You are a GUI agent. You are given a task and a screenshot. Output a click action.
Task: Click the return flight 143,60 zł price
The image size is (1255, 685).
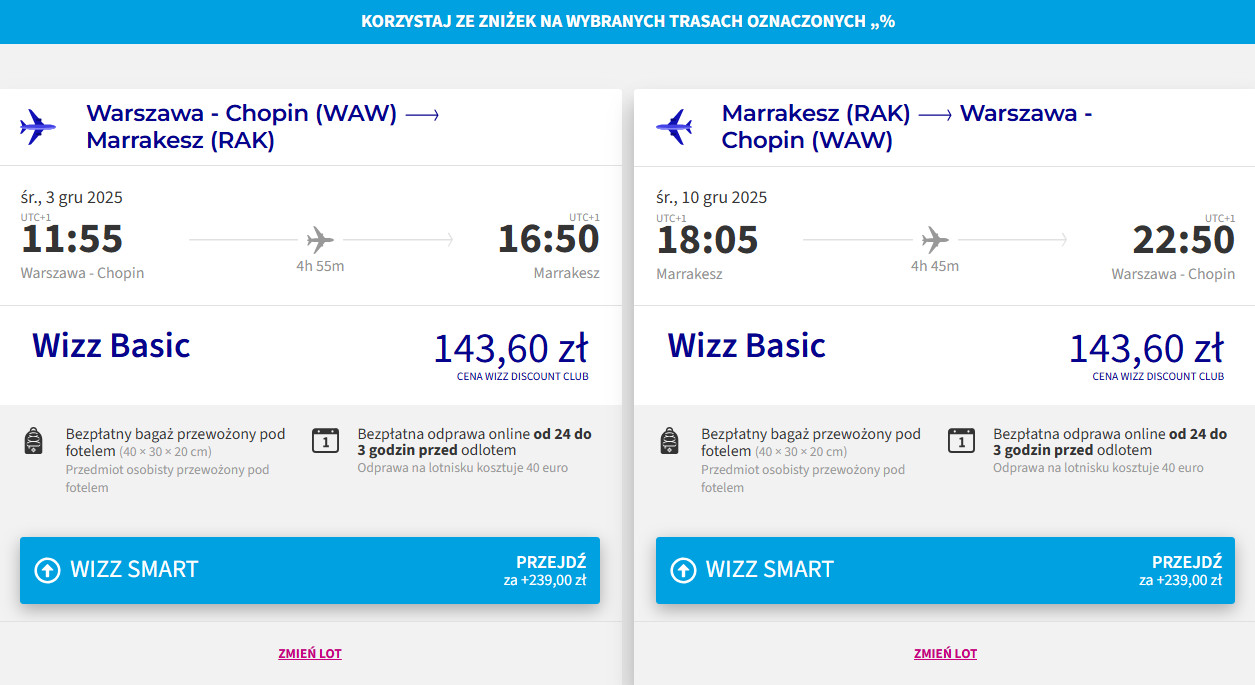click(1146, 349)
